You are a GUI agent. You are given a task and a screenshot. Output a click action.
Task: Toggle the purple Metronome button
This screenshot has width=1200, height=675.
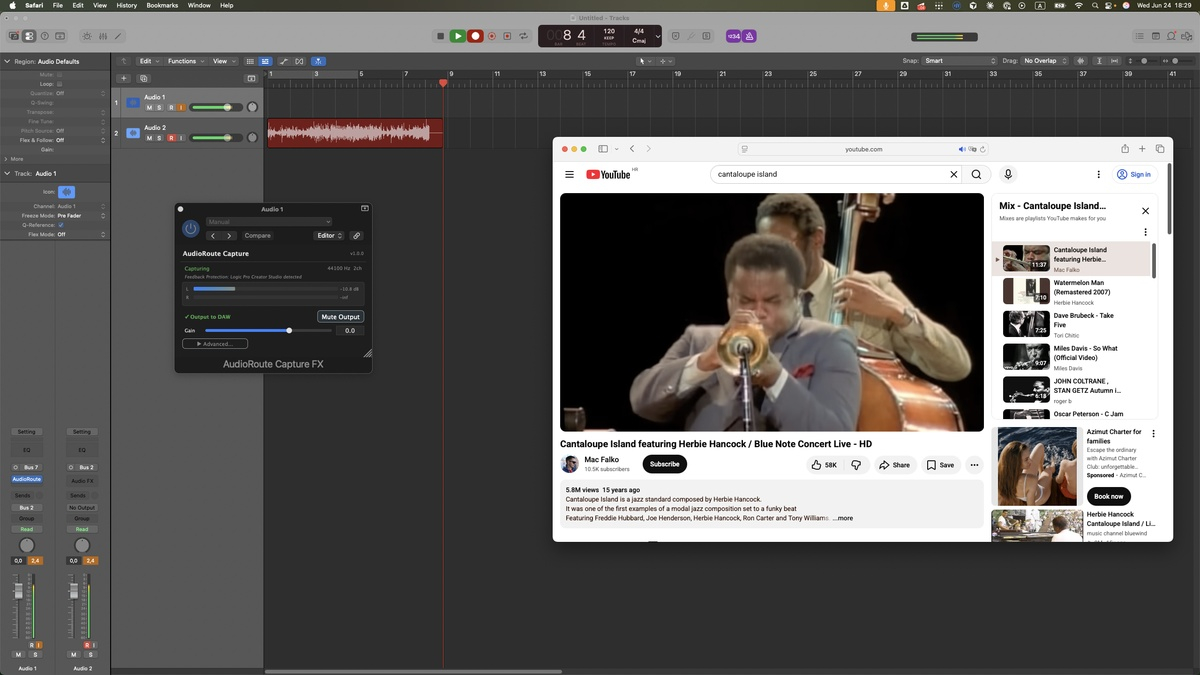(750, 36)
